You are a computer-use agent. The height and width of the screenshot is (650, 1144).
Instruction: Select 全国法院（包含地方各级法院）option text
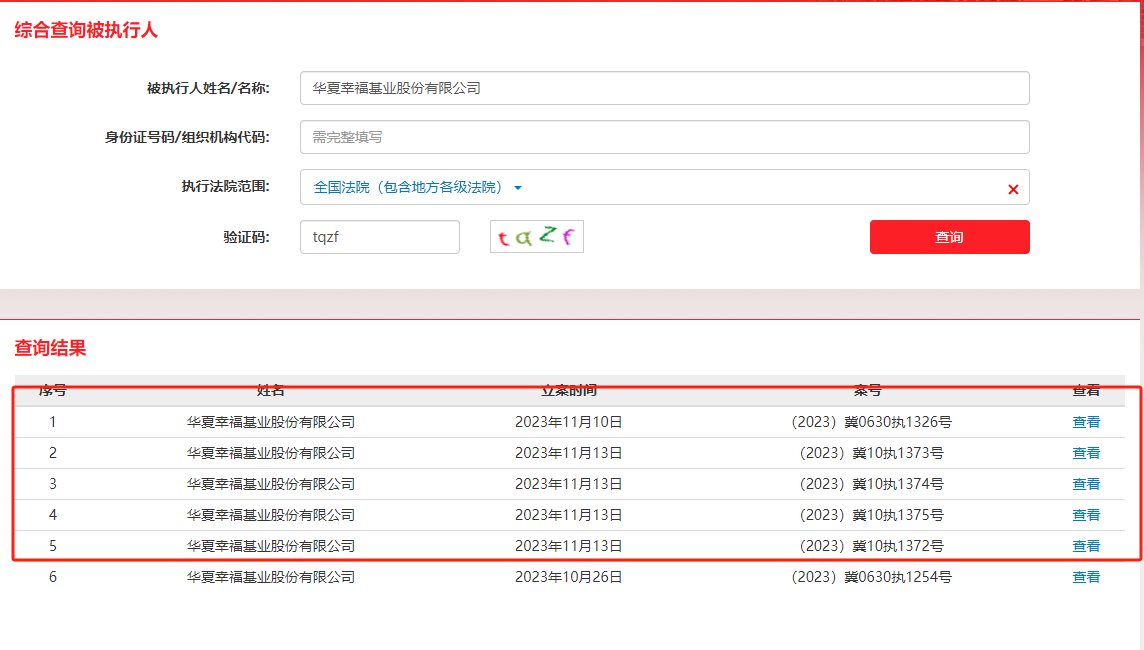click(x=408, y=187)
